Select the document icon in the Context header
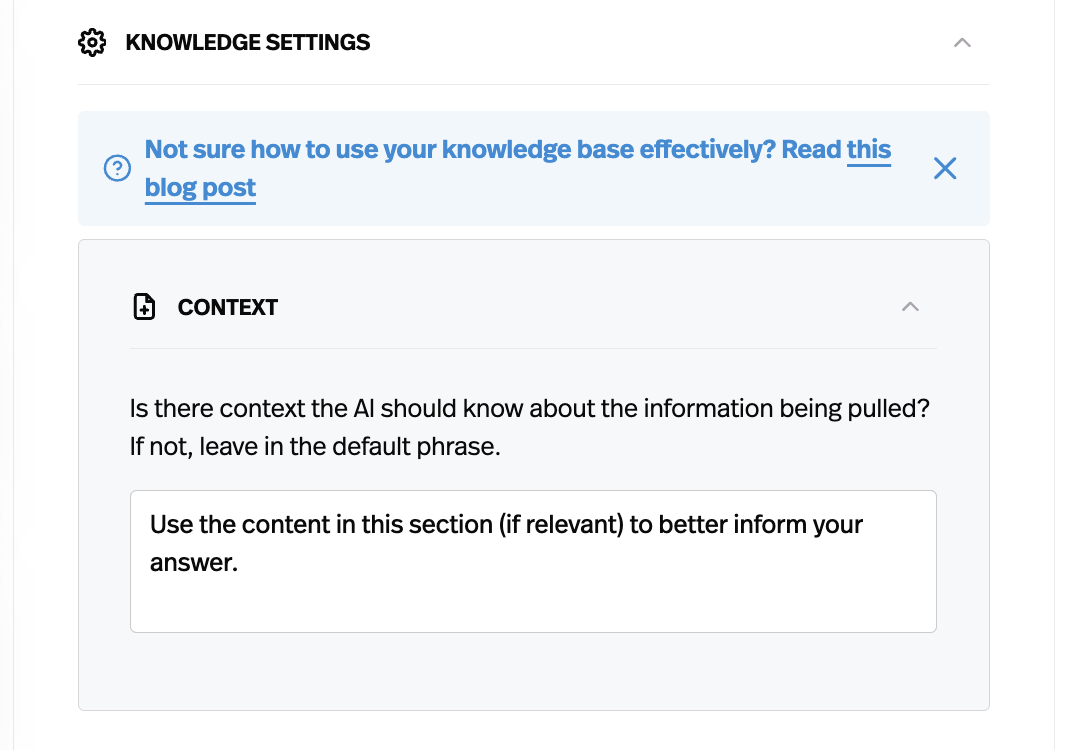This screenshot has height=750, width=1066. [x=144, y=307]
